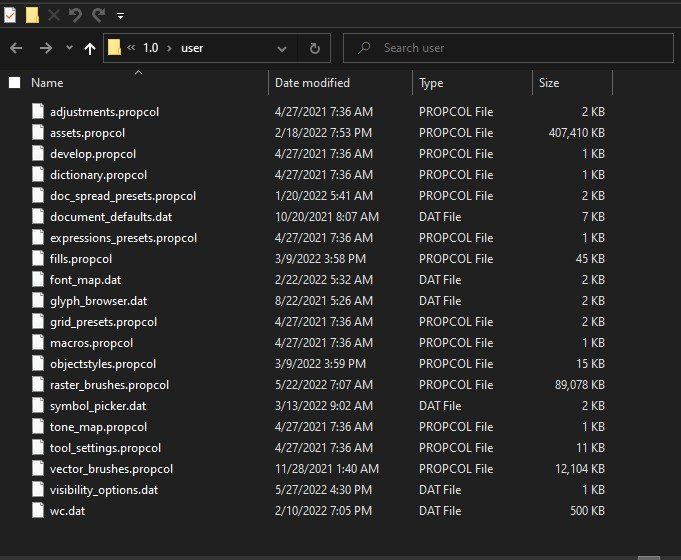681x560 pixels.
Task: Sort files by Date modified column
Action: (x=312, y=83)
